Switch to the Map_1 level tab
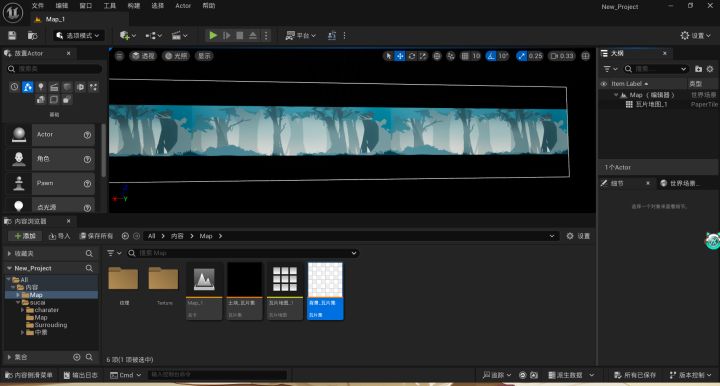 coord(55,19)
